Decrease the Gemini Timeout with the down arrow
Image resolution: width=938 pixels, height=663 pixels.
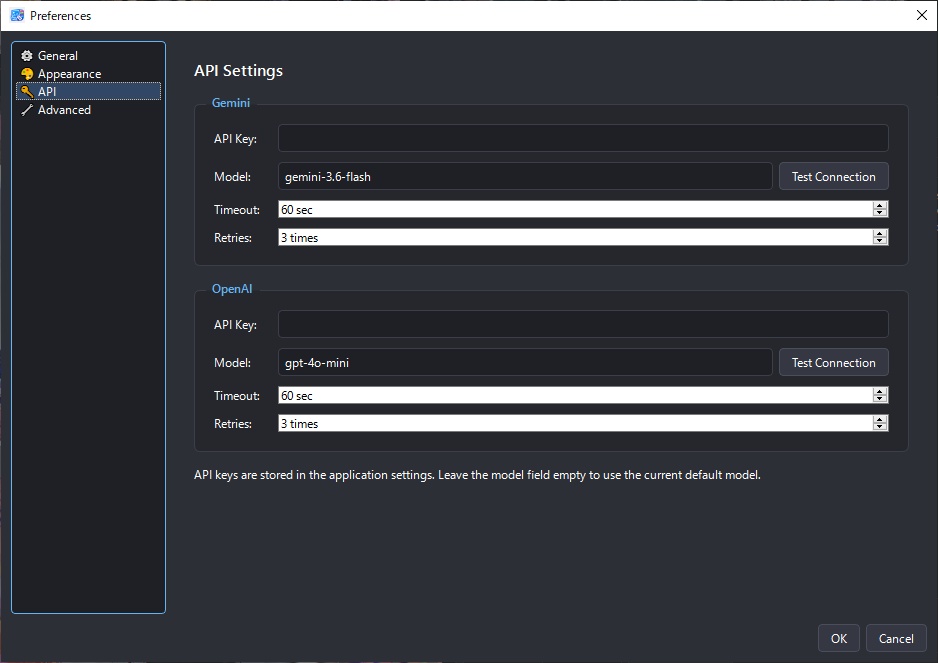[879, 213]
